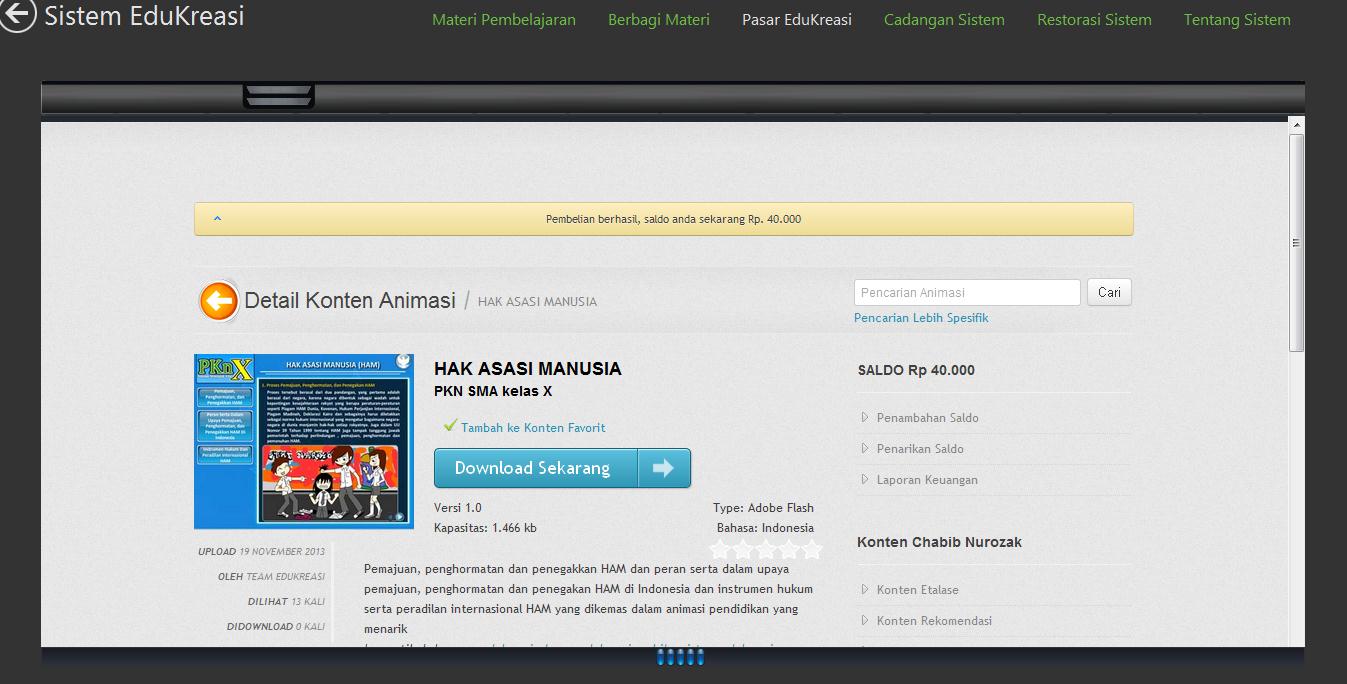Click the HAK ASASI MANUSIA breadcrumb text

coord(537,301)
